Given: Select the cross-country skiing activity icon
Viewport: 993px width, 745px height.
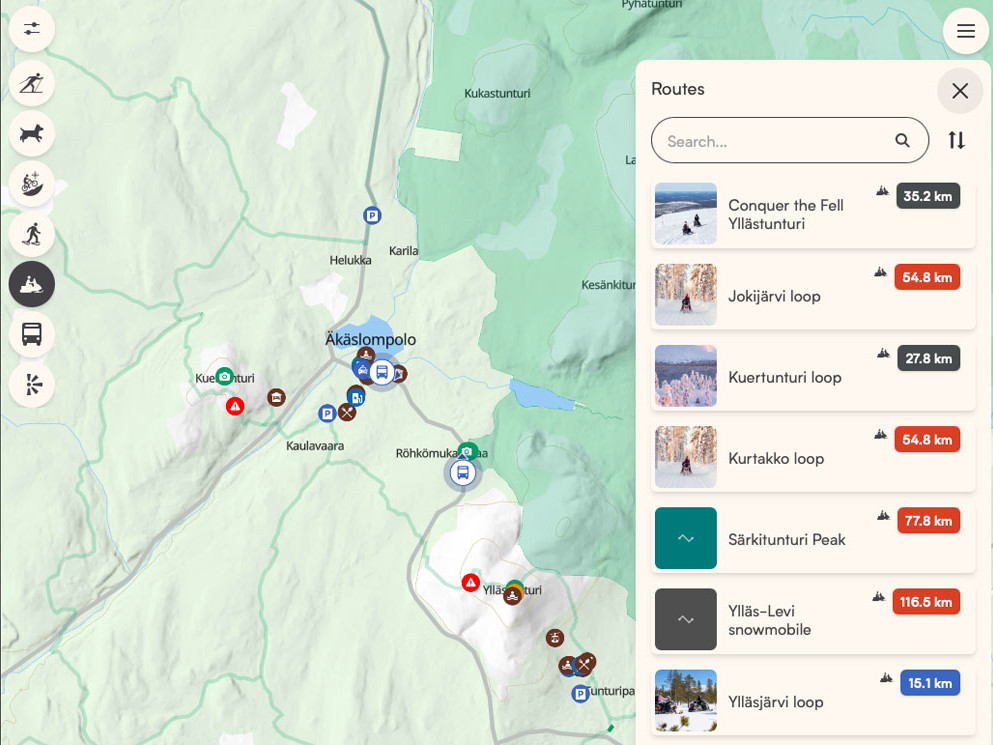Looking at the screenshot, I should [x=32, y=84].
